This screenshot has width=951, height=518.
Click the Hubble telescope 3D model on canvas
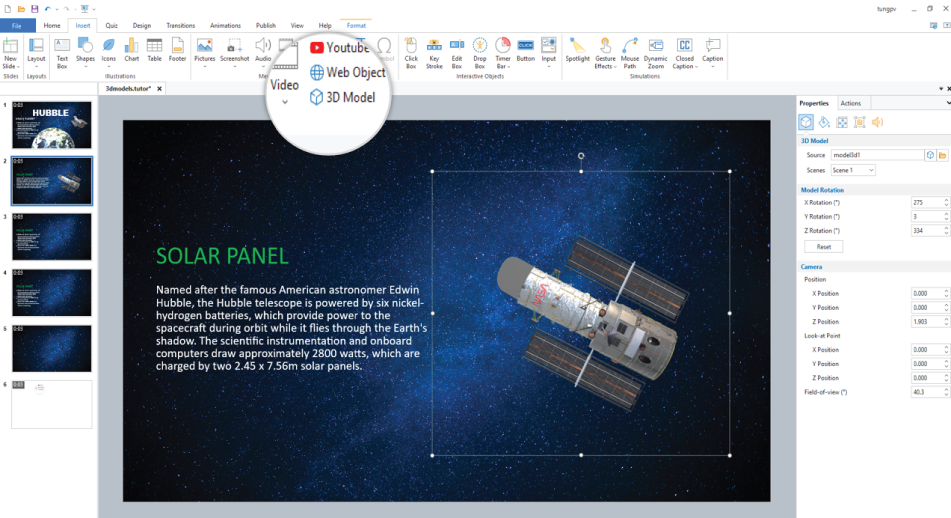pyautogui.click(x=593, y=323)
